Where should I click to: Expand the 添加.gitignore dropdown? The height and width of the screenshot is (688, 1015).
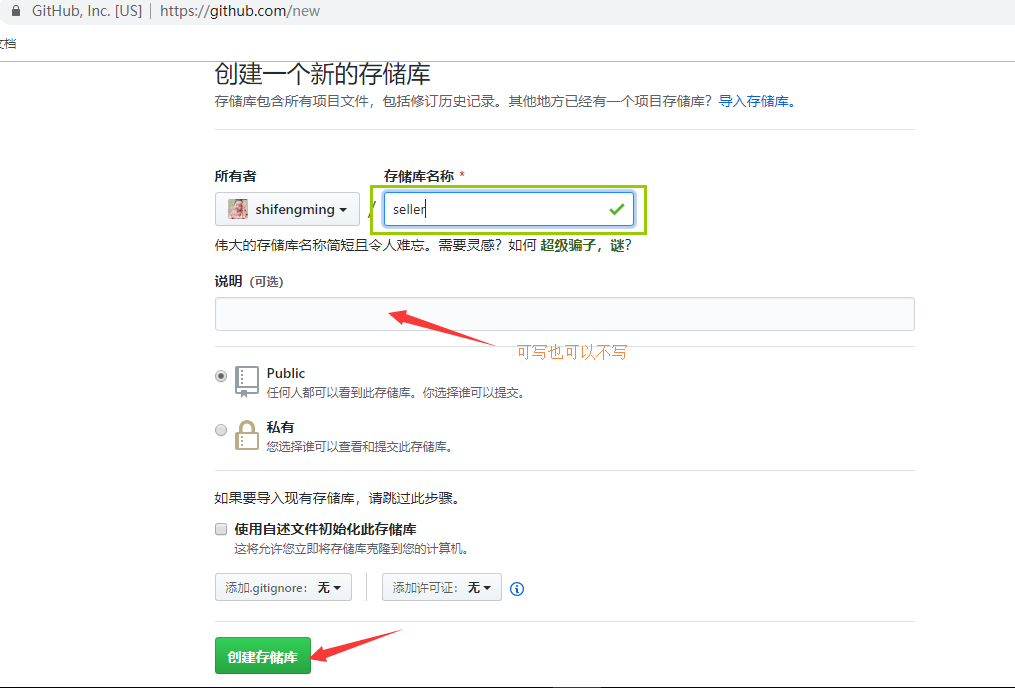283,587
